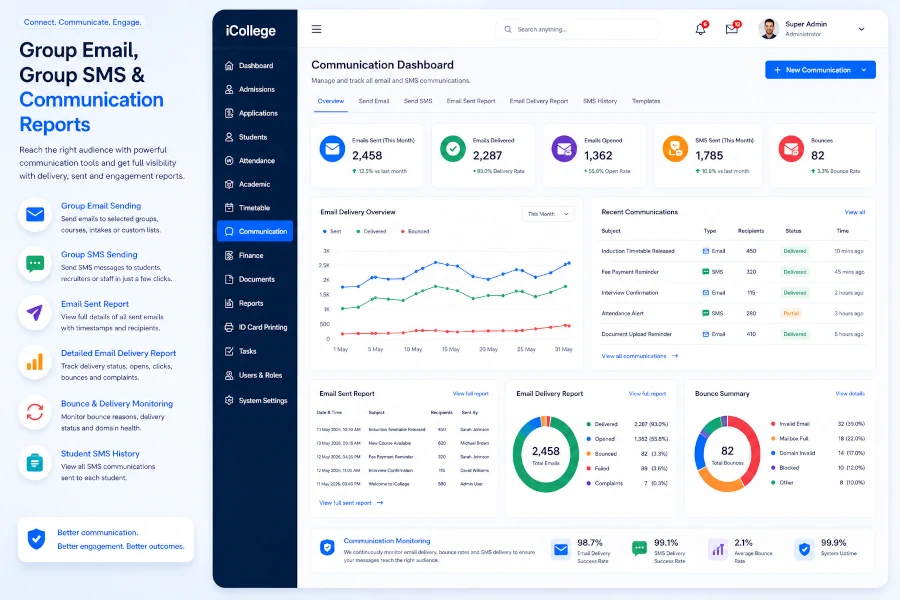900x600 pixels.
Task: Click the Fee Payment Reminder communication subject
Action: coord(630,272)
